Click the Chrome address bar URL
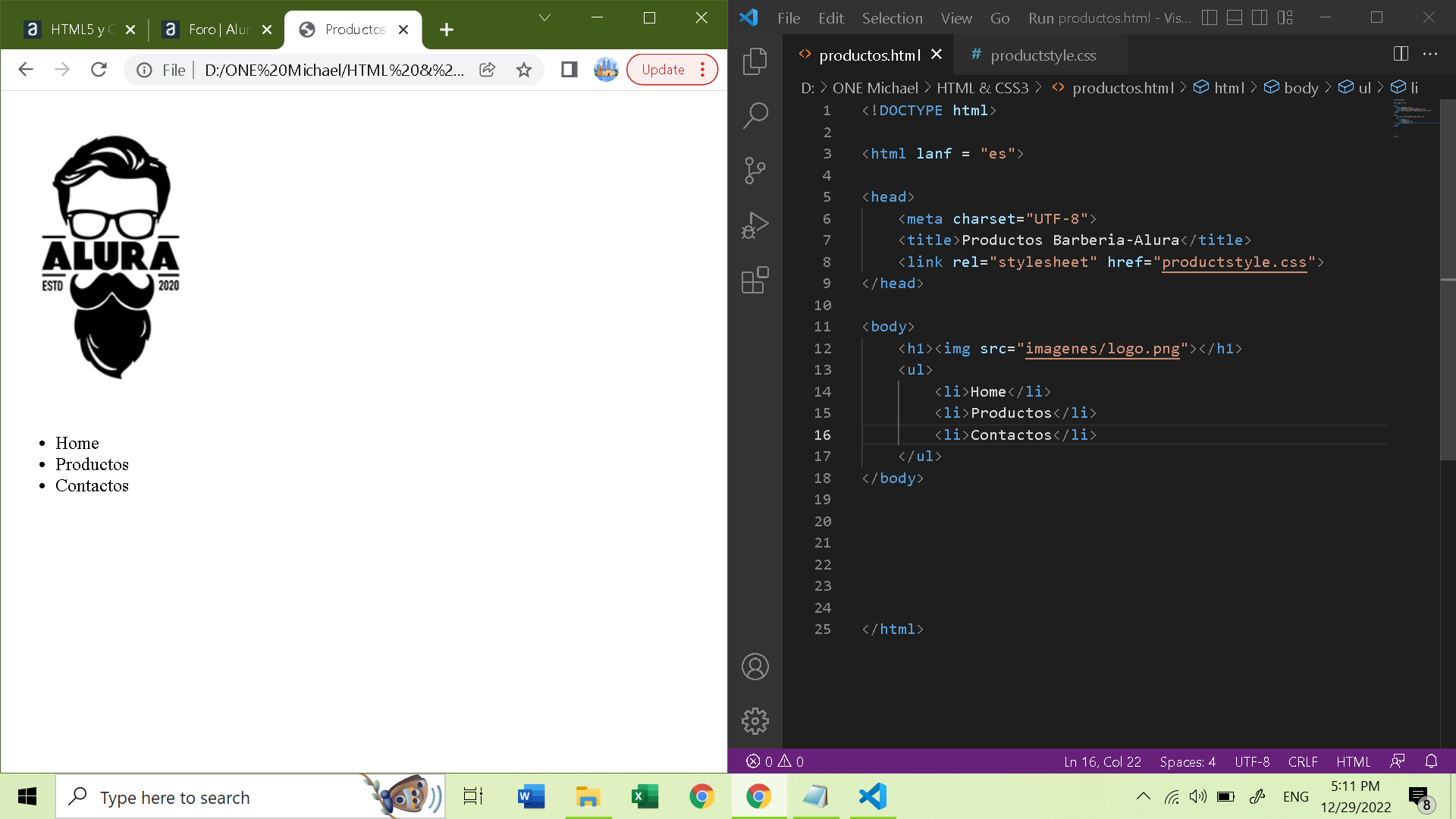 (x=334, y=70)
